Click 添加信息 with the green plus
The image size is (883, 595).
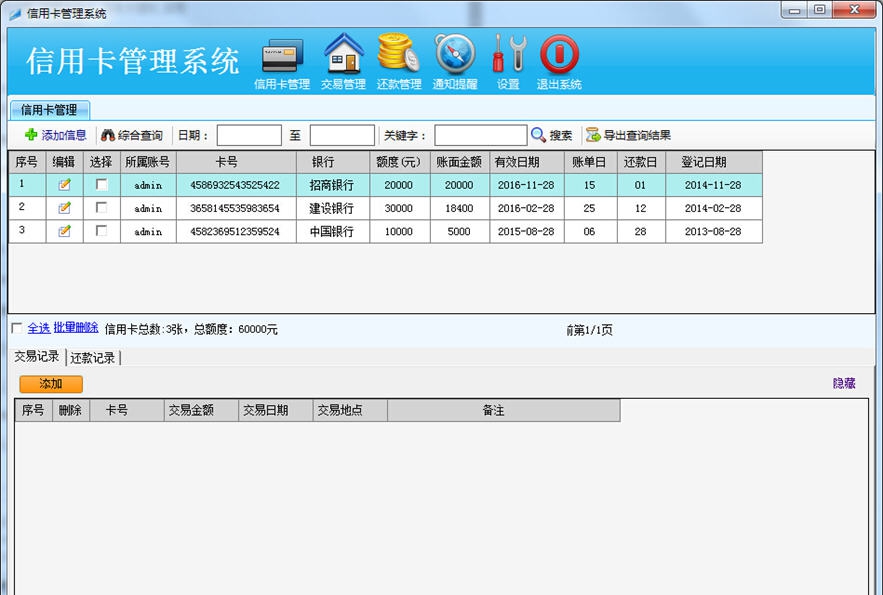tap(48, 134)
